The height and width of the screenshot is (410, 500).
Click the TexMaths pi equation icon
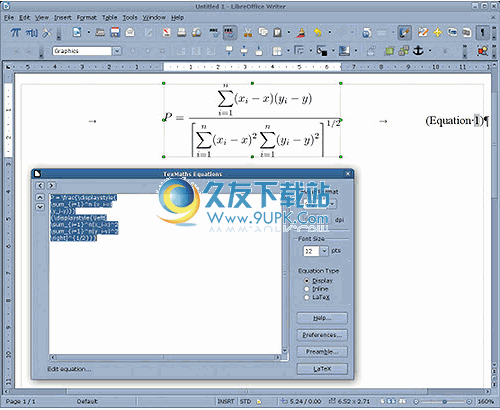[15, 32]
